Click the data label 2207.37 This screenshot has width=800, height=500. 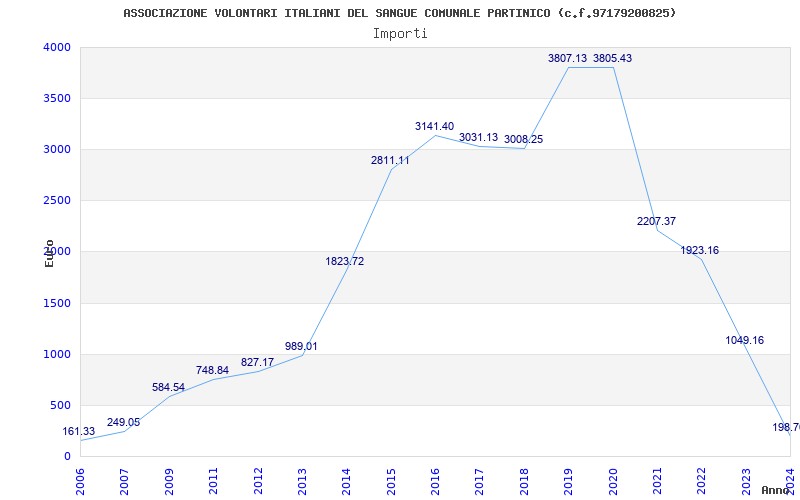pyautogui.click(x=656, y=221)
